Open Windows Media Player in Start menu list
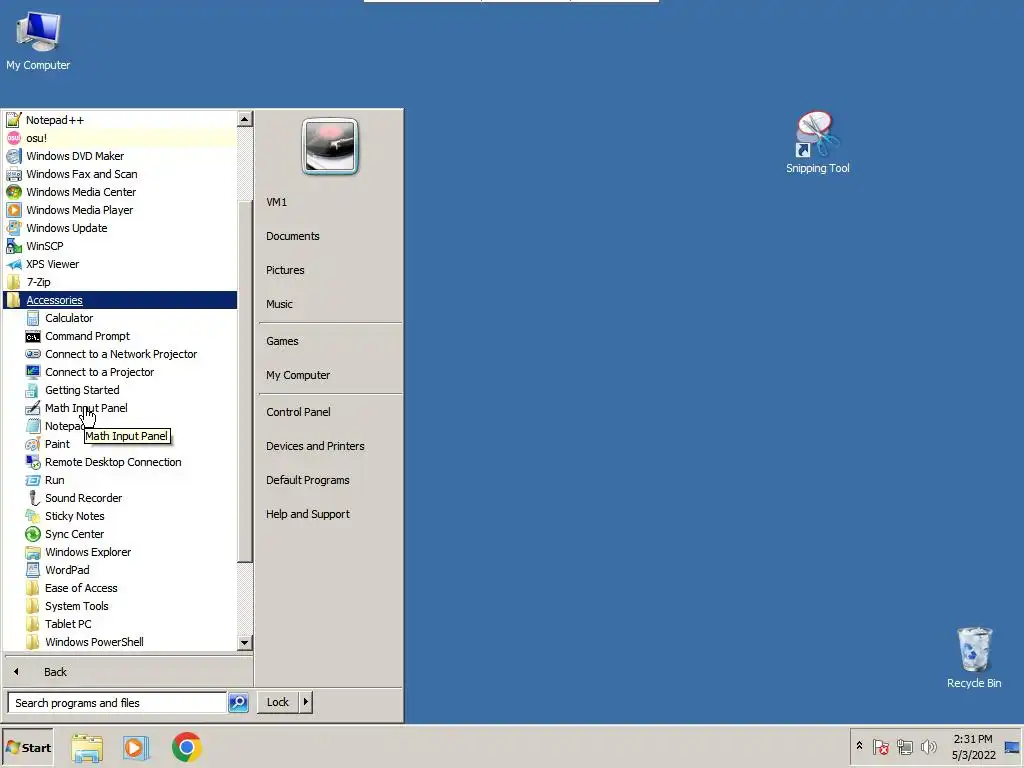 pyautogui.click(x=120, y=210)
